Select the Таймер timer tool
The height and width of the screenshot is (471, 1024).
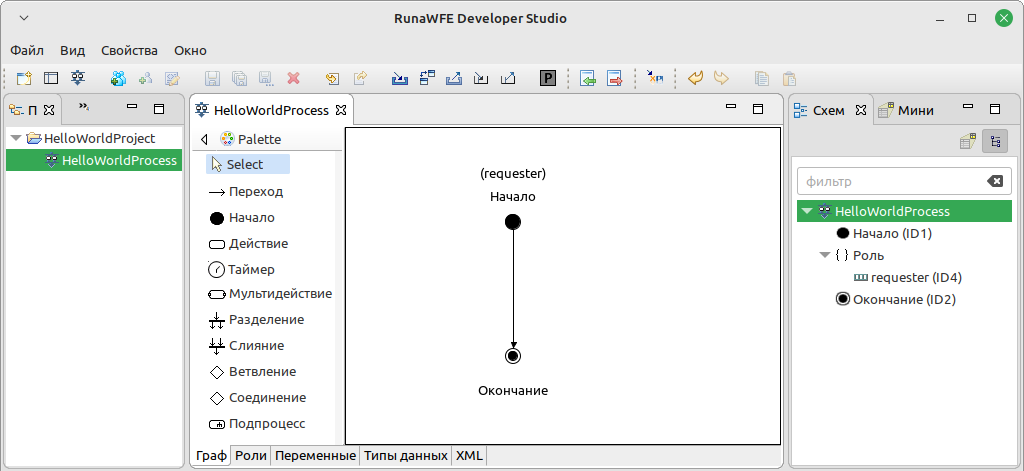[242, 269]
